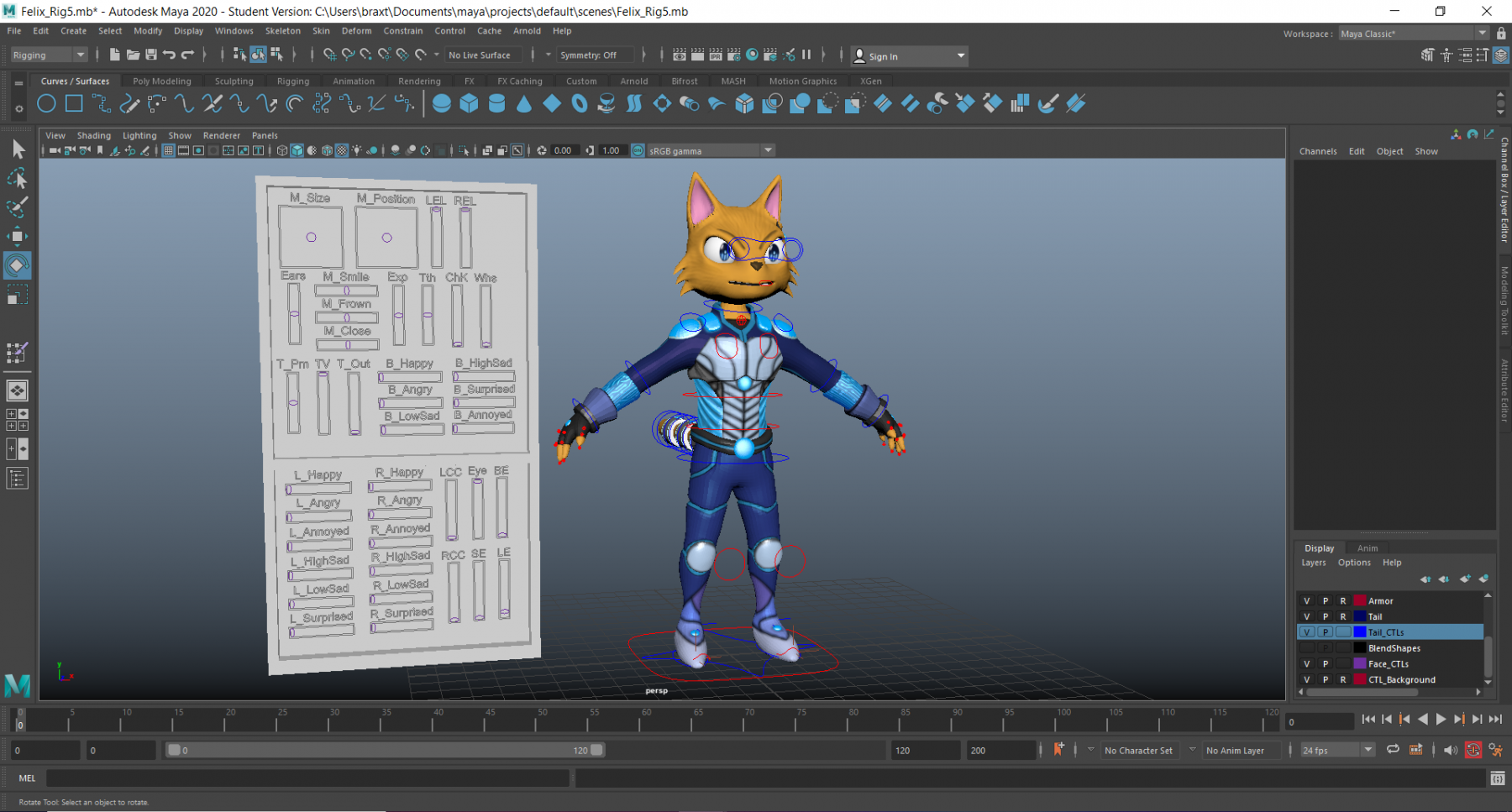Toggle visibility of the Face_CTLs layer
This screenshot has height=812, width=1512.
tap(1307, 663)
